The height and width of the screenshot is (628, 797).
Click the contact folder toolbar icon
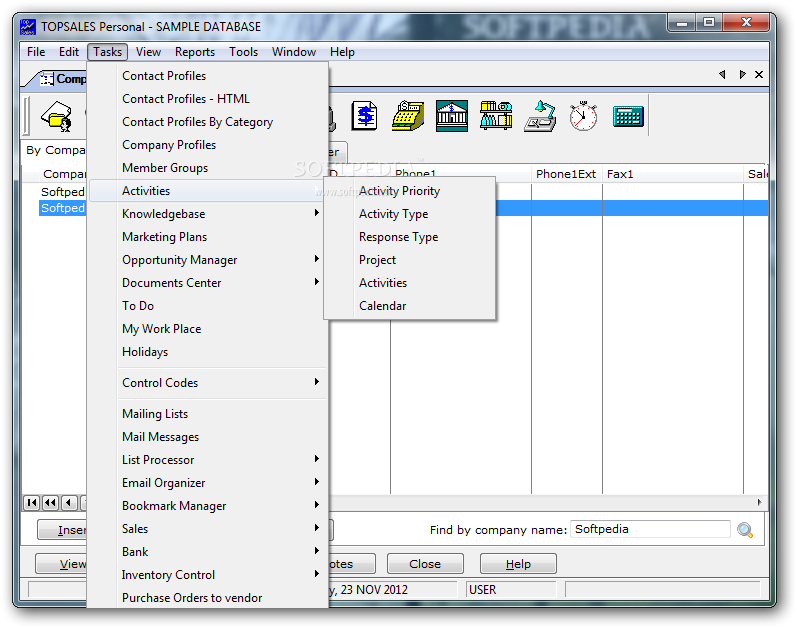point(57,116)
